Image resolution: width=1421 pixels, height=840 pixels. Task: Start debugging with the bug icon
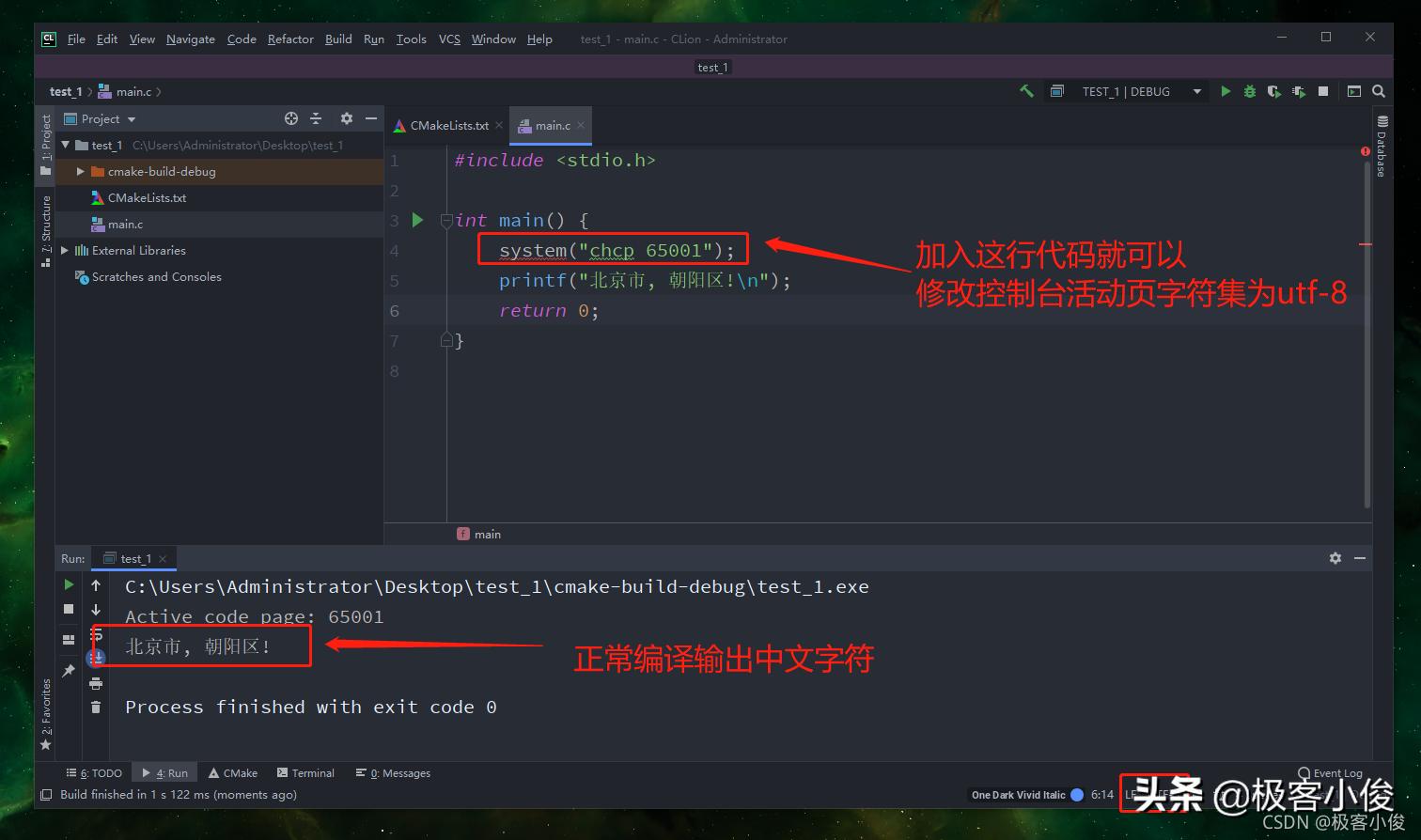tap(1250, 91)
